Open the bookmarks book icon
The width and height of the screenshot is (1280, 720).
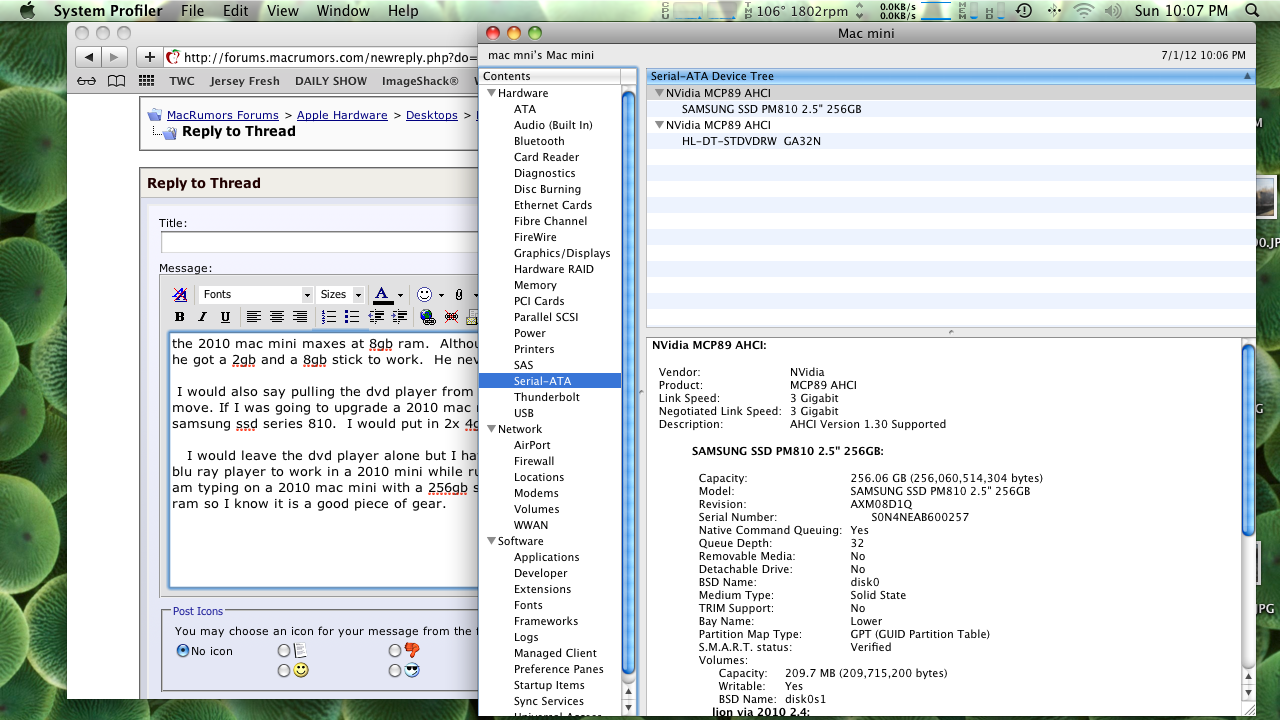[117, 81]
